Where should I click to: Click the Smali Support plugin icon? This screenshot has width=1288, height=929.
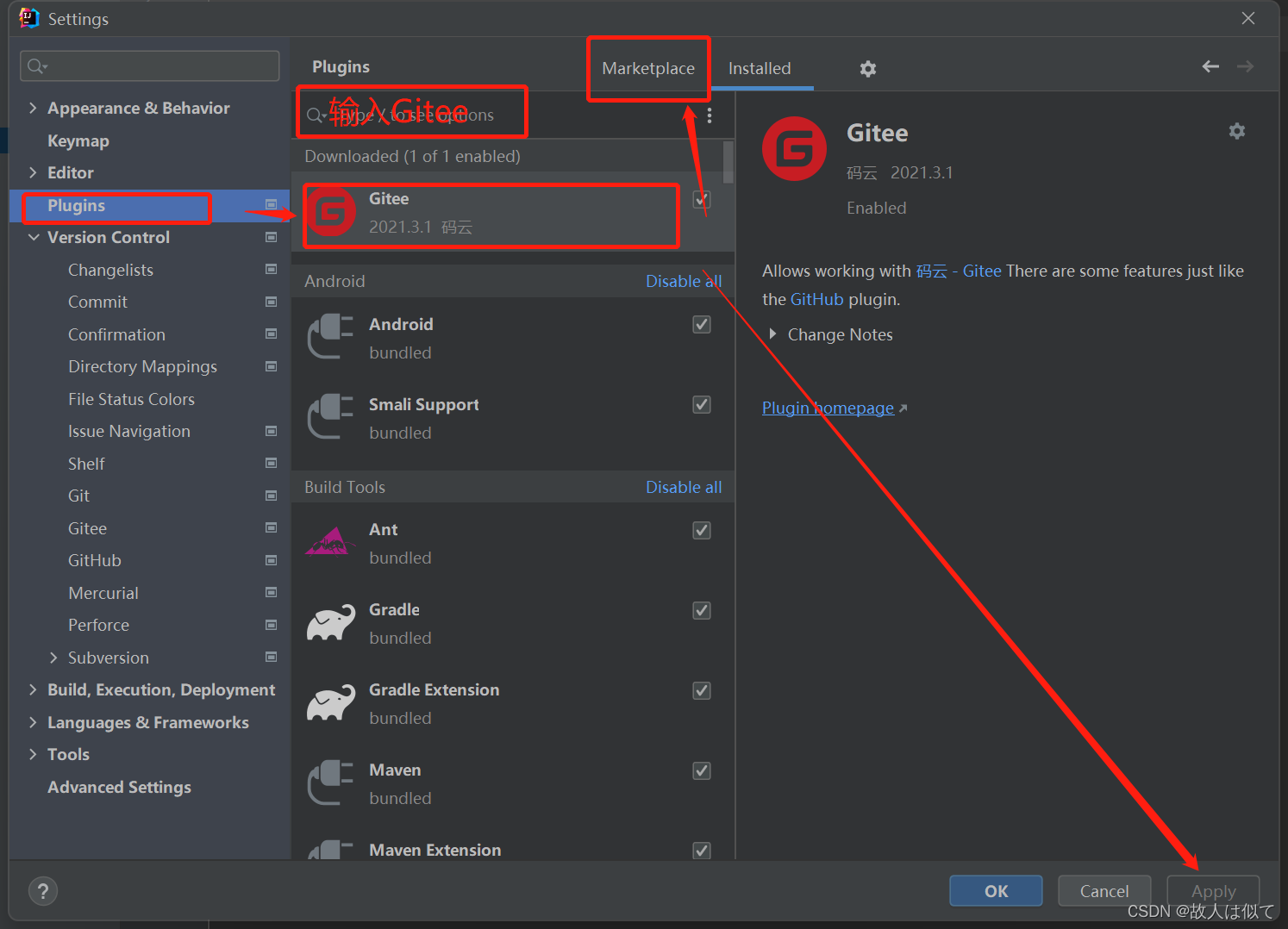pos(330,417)
